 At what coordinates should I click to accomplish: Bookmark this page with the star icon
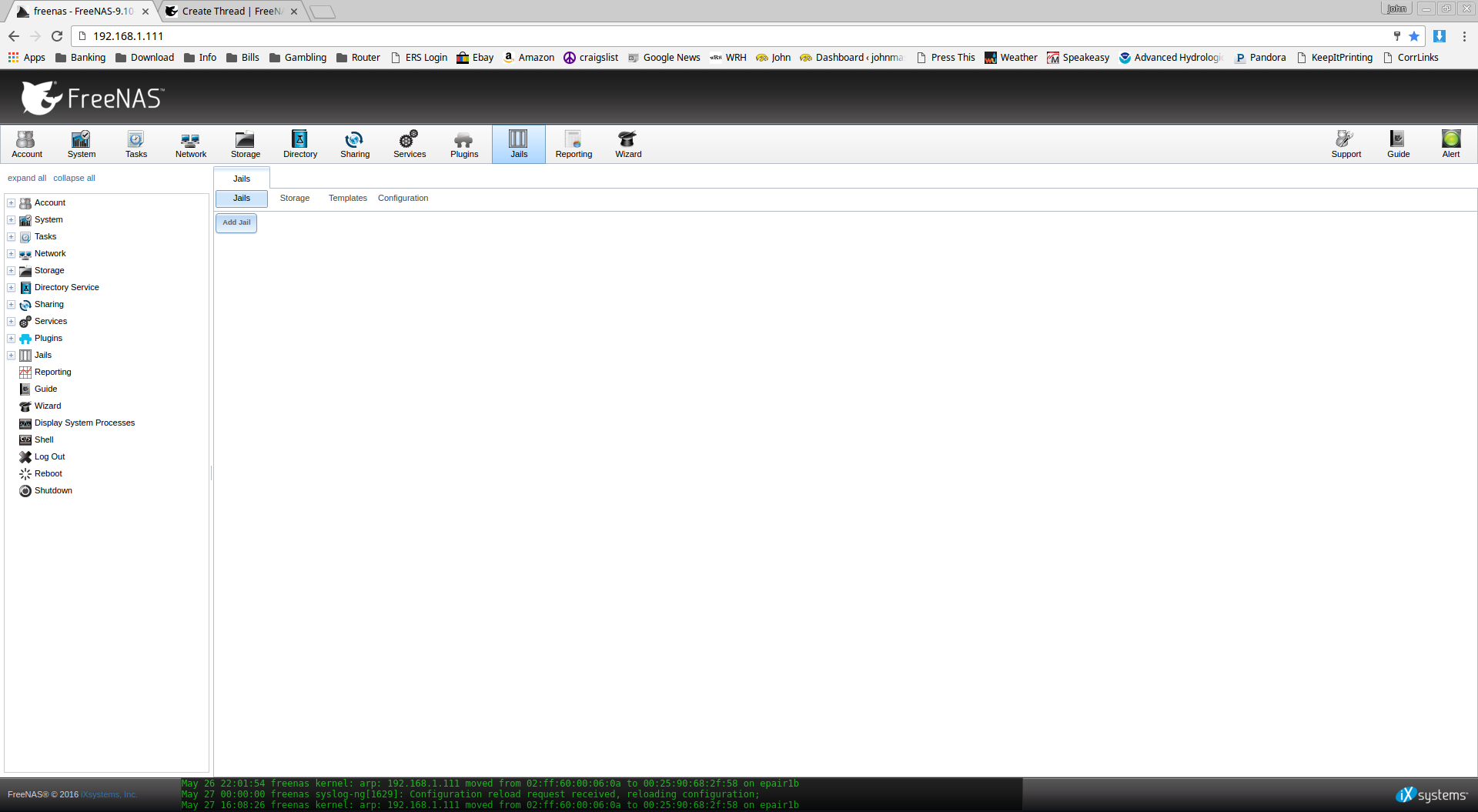(1414, 36)
